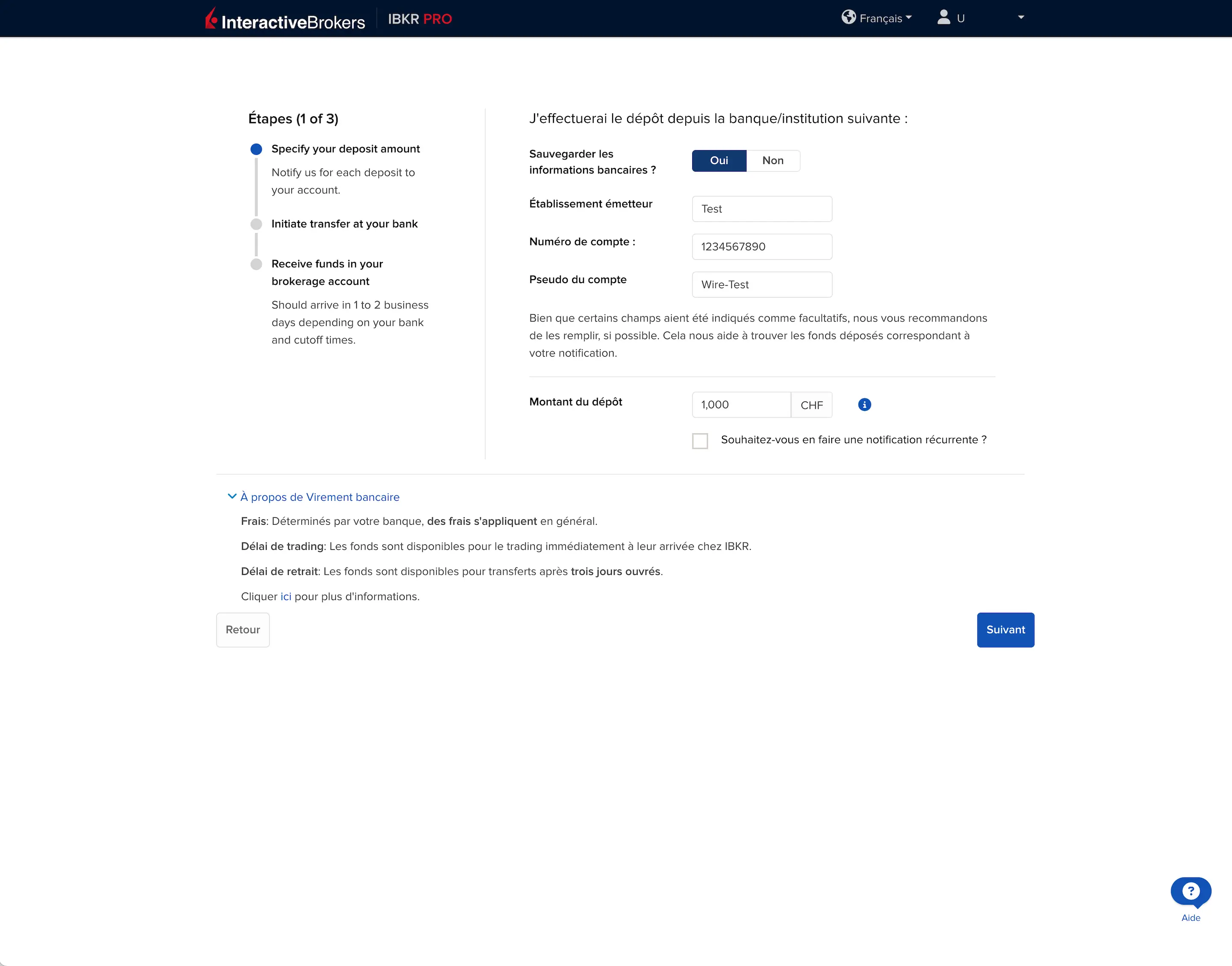Click the Pseudo du compte field
The image size is (1232, 966).
coord(762,285)
